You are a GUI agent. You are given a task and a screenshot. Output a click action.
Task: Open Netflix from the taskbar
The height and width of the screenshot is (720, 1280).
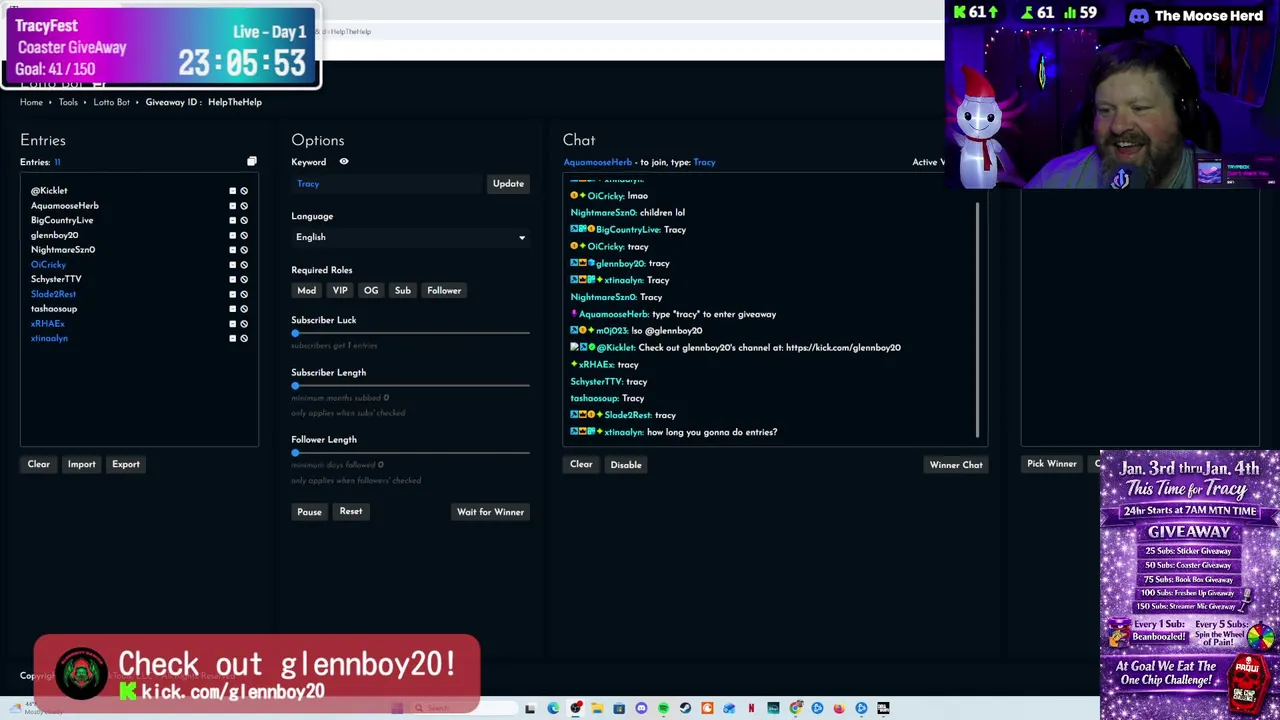751,708
